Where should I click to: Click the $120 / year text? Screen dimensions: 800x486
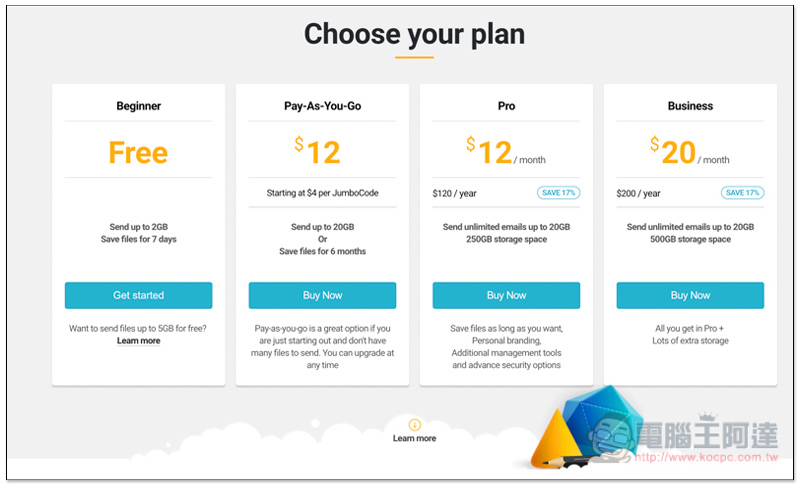coord(455,193)
